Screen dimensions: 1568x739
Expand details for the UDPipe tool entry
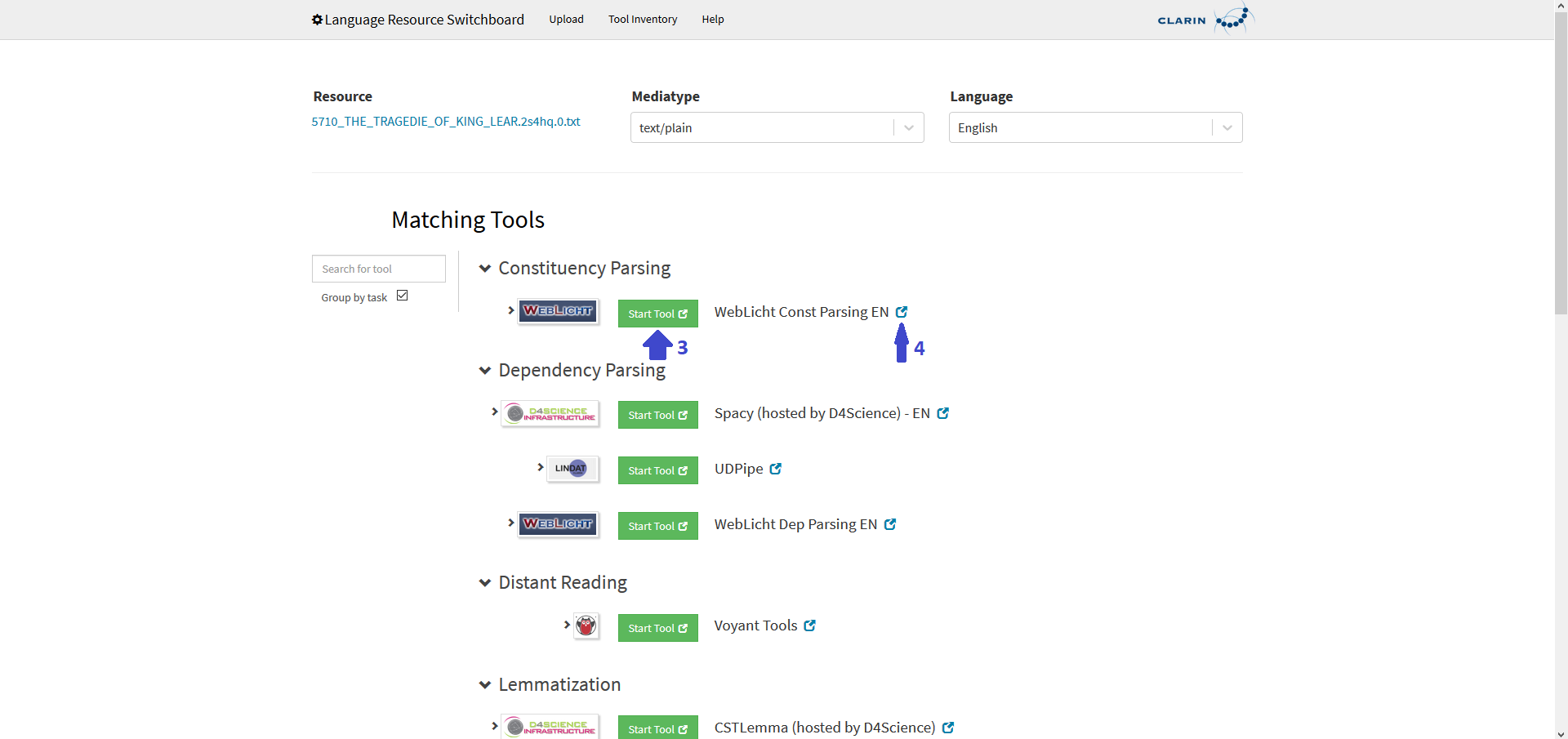click(x=539, y=468)
